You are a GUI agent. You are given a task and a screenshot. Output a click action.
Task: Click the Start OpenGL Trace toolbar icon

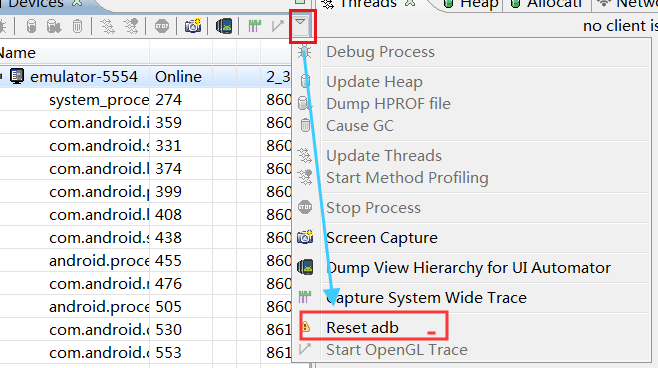point(277,26)
